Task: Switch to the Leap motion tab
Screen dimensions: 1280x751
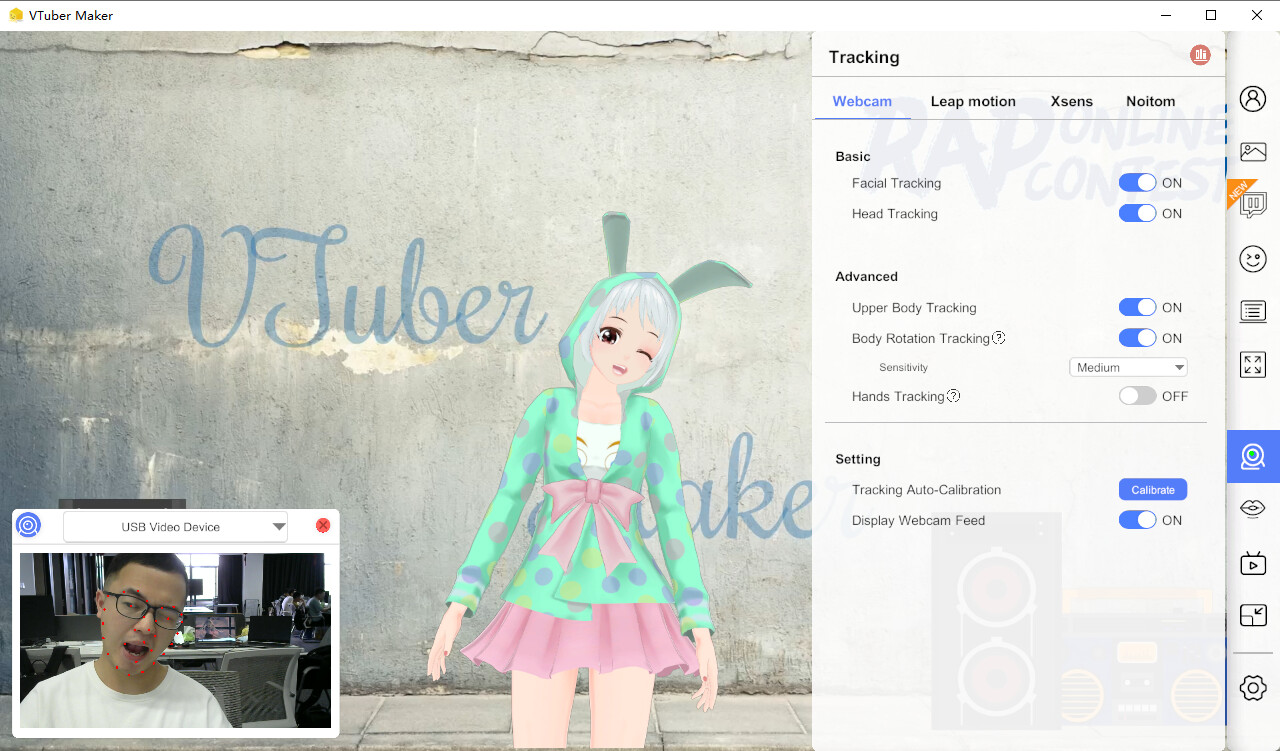Action: (973, 101)
